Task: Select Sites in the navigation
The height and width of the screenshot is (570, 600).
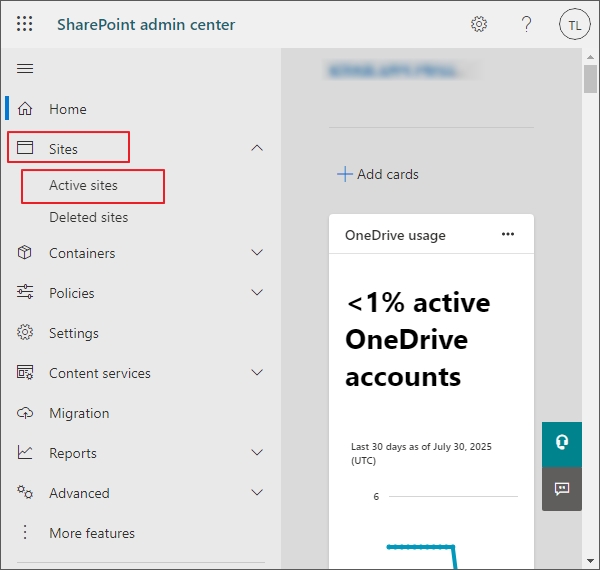Action: click(64, 149)
